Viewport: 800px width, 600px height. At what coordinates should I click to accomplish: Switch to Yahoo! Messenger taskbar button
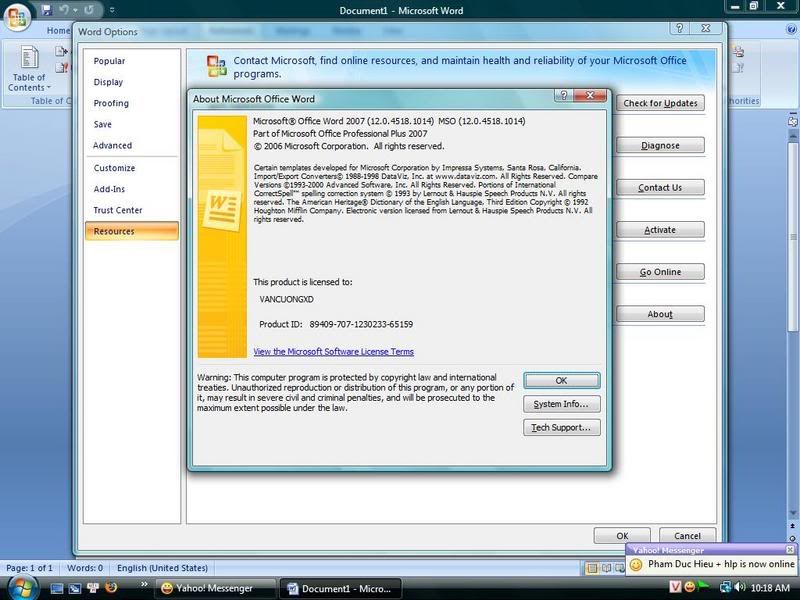click(215, 588)
